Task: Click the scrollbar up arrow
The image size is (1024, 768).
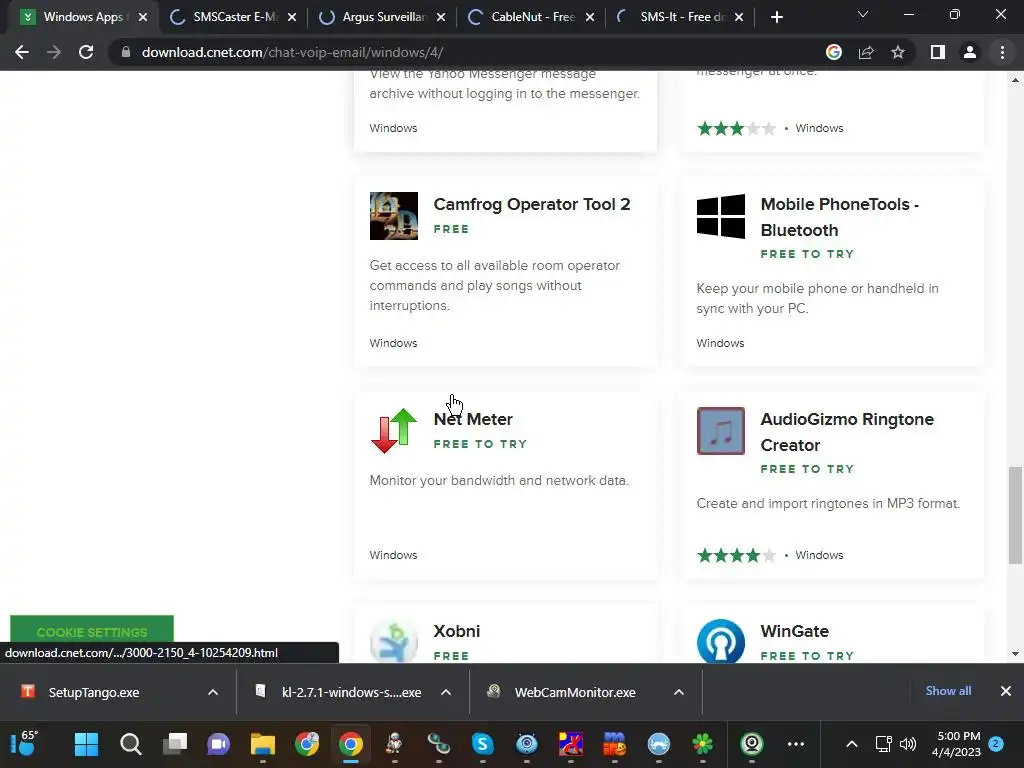Action: (x=1015, y=80)
